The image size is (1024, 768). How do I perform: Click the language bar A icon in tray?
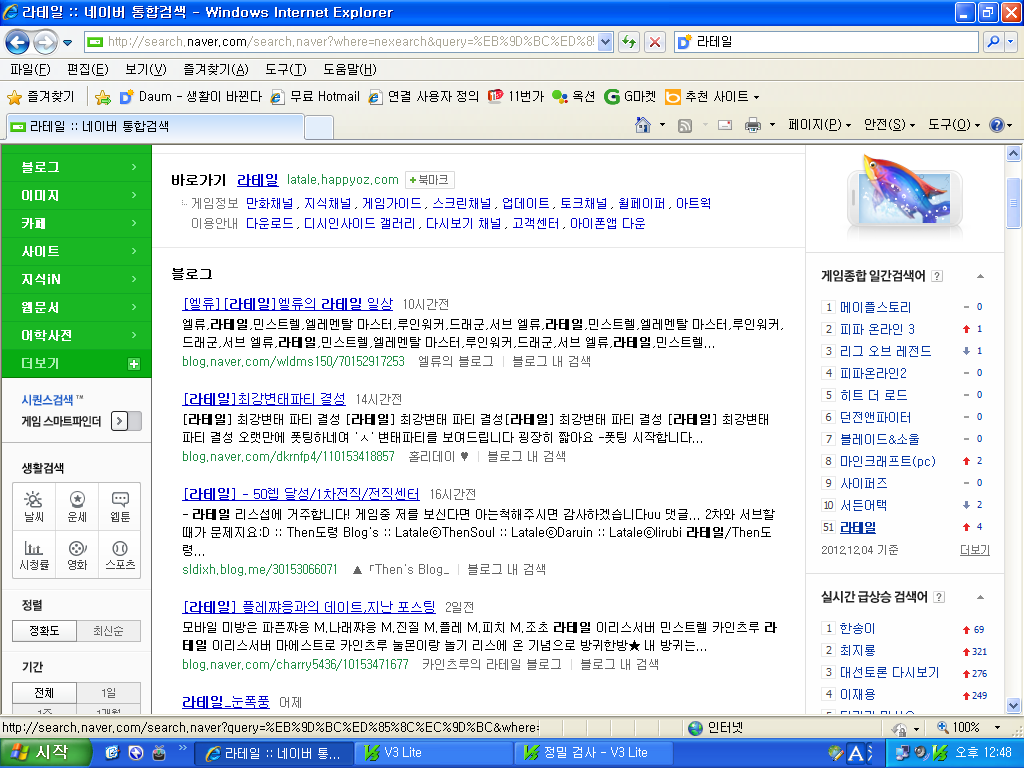pyautogui.click(x=856, y=753)
